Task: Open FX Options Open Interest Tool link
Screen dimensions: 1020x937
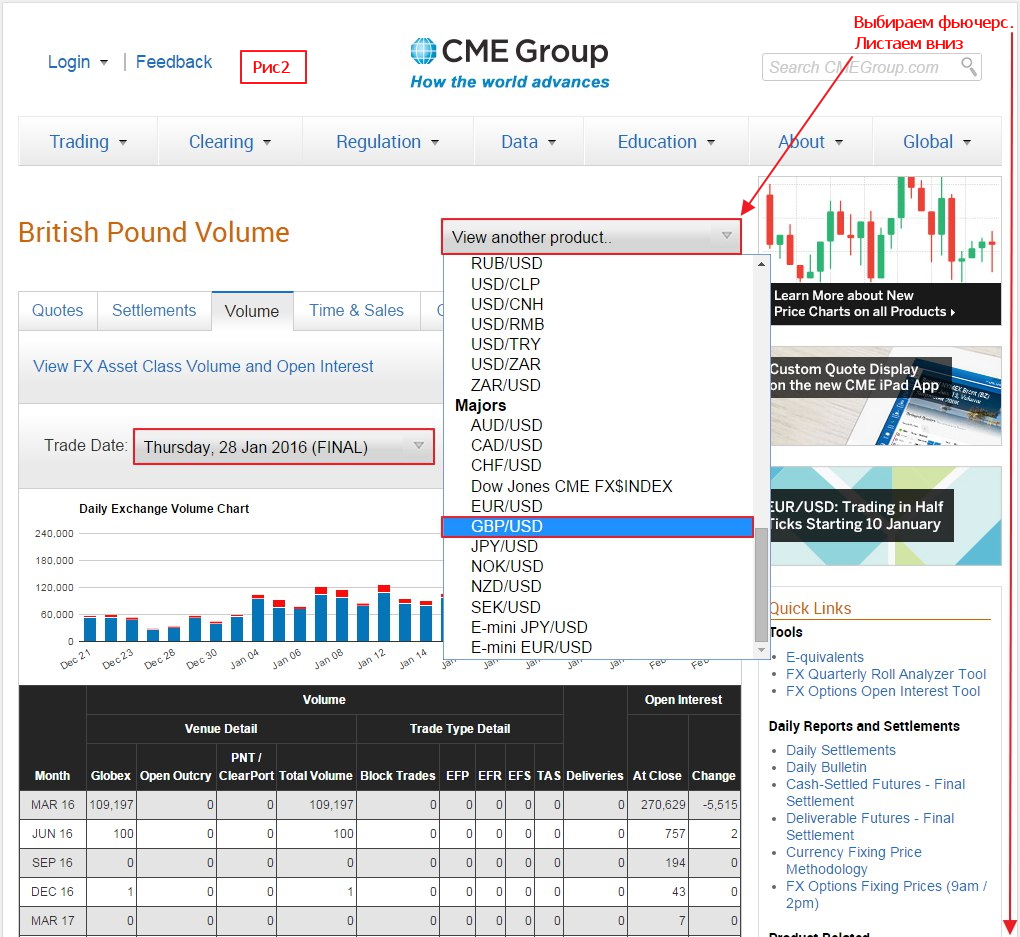Action: tap(883, 691)
